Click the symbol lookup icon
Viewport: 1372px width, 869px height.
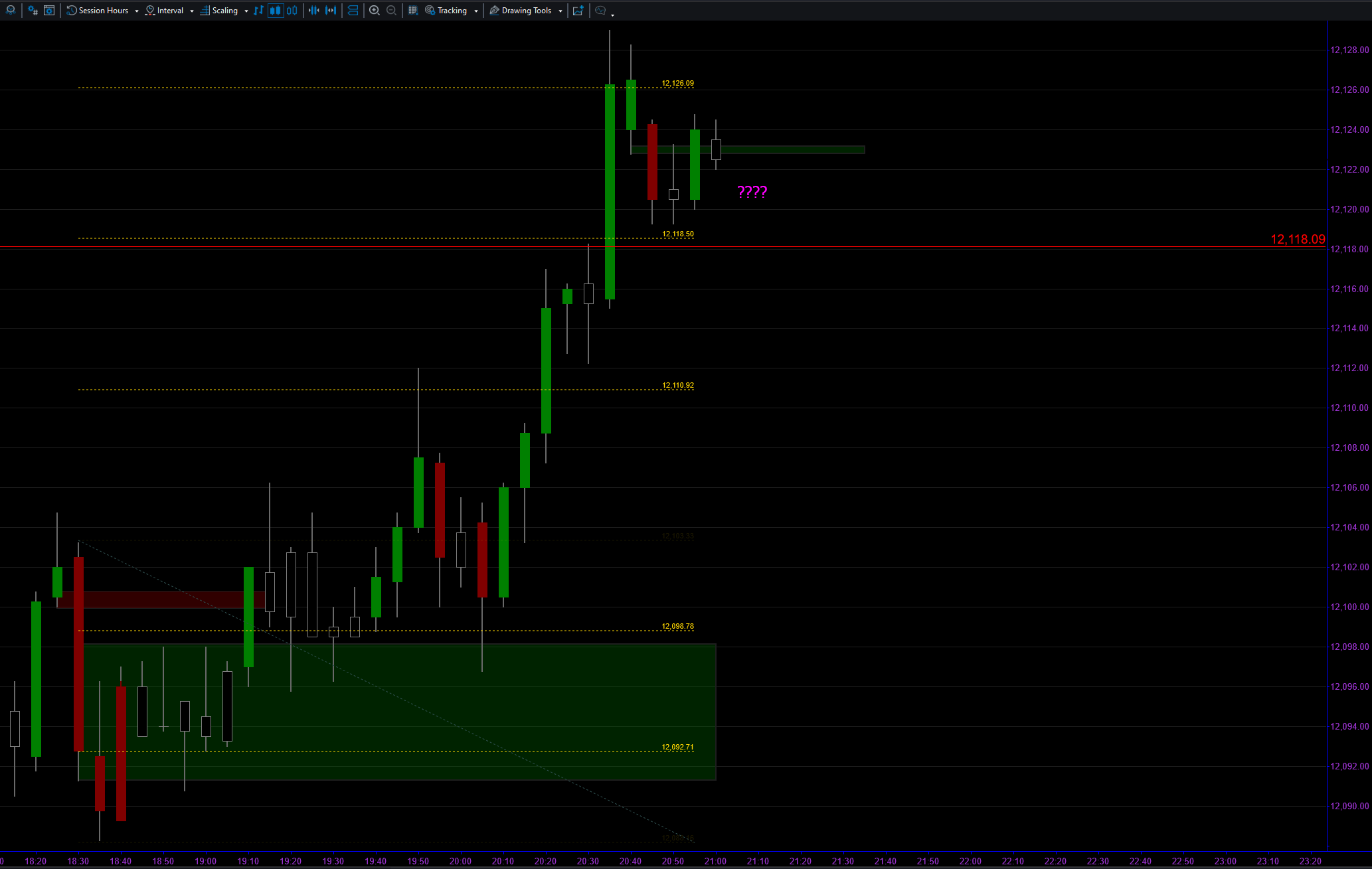tap(11, 10)
